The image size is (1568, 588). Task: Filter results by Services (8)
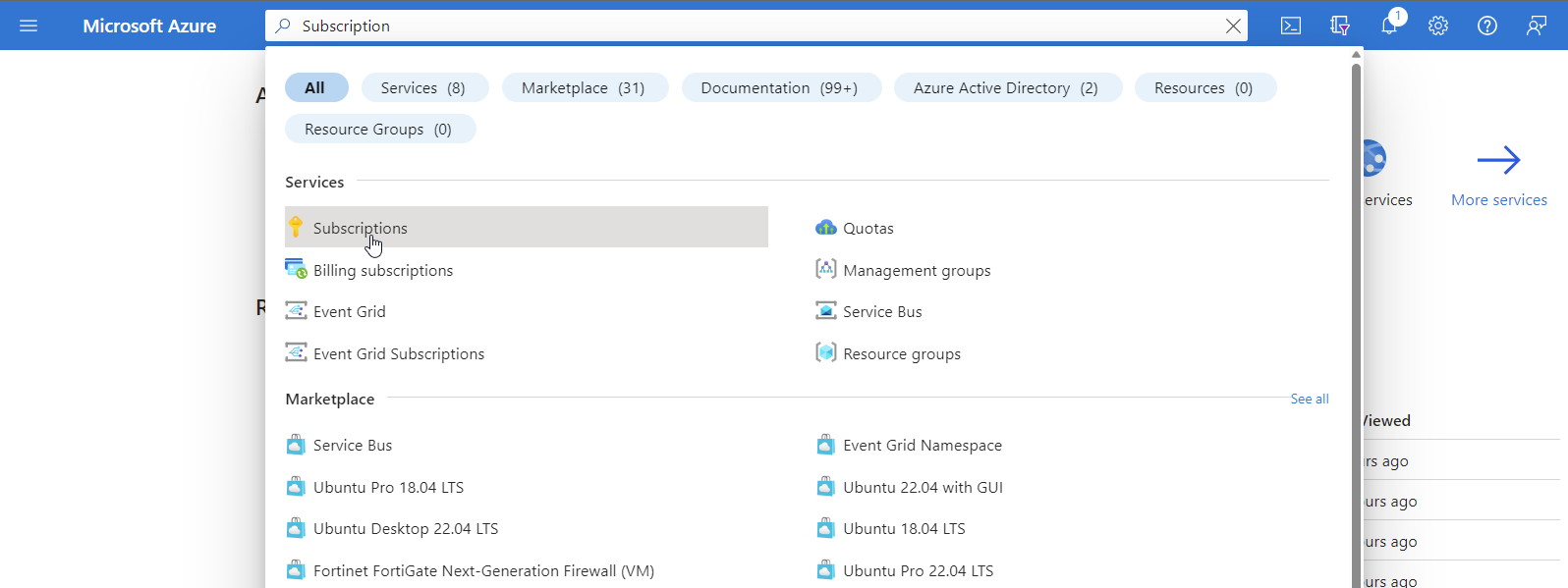422,87
